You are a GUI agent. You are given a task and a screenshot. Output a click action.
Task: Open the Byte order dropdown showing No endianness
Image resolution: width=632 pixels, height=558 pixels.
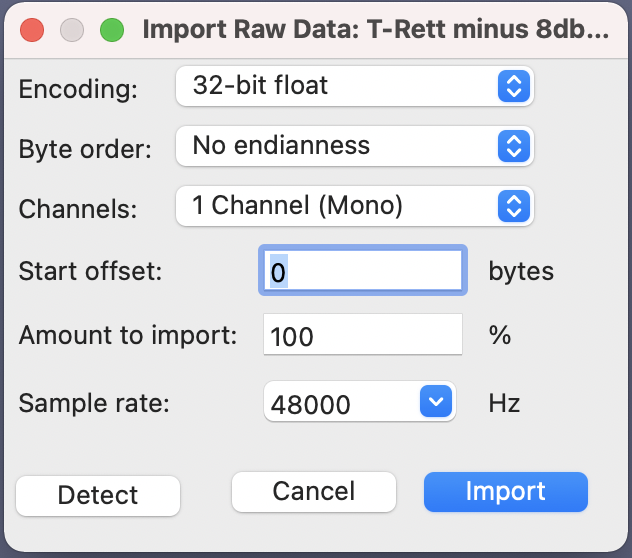[x=355, y=146]
